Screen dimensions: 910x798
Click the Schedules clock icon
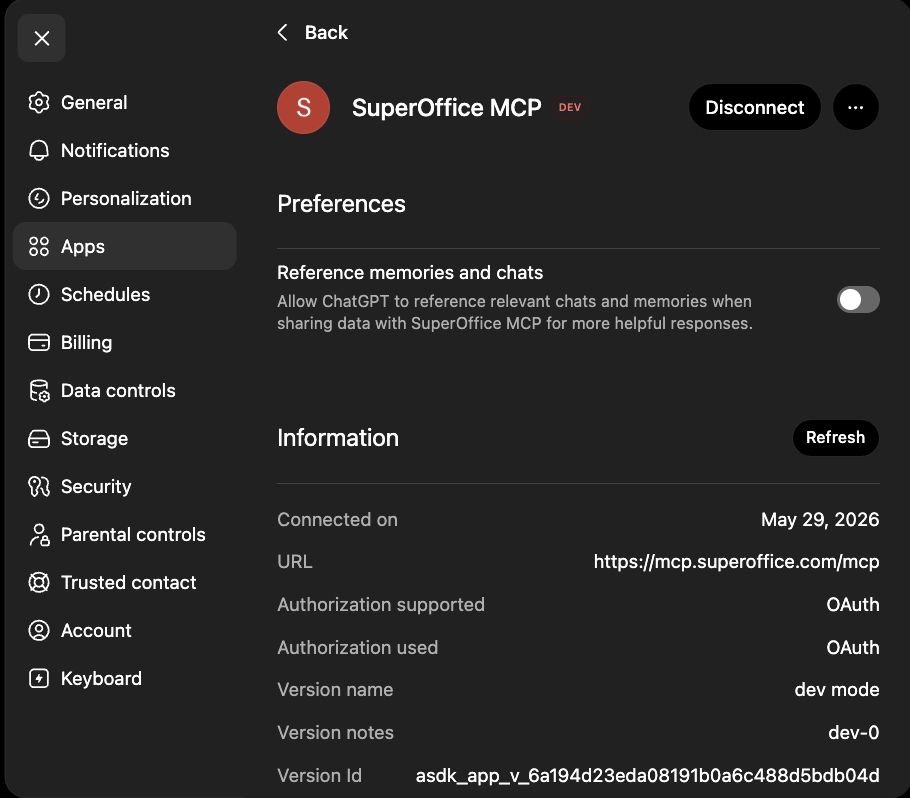coord(39,295)
